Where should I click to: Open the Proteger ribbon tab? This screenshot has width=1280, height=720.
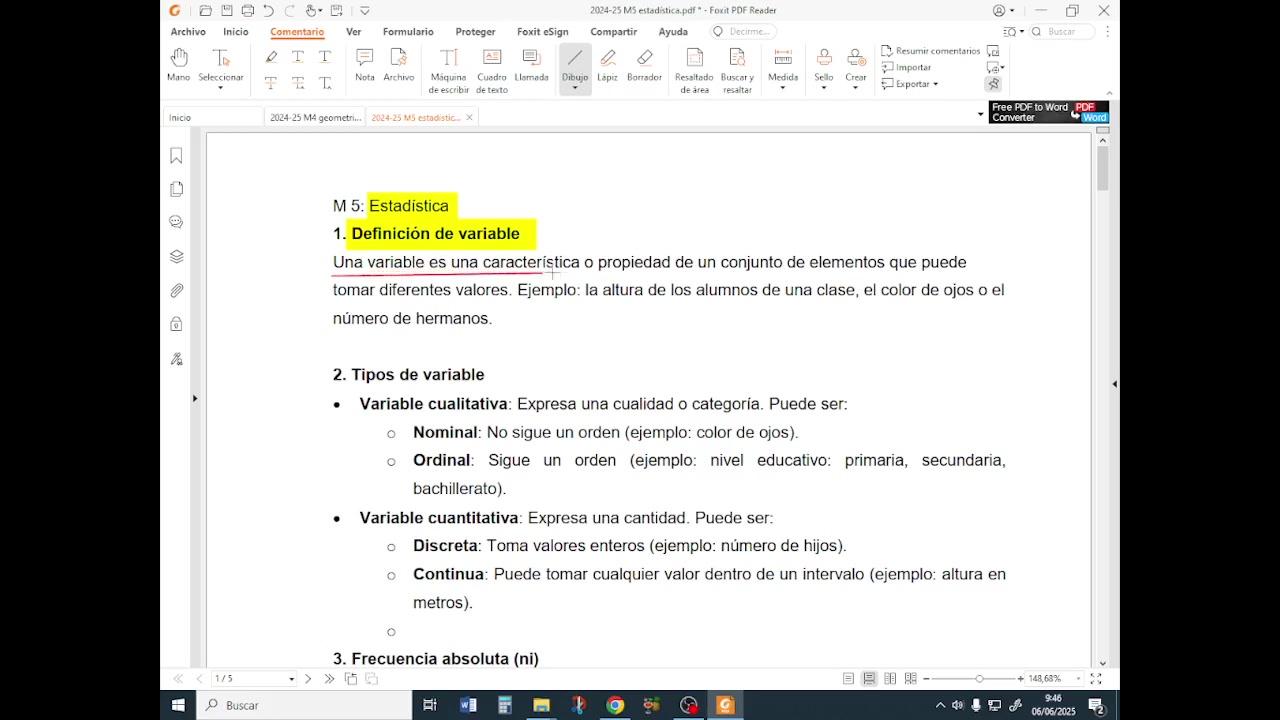point(475,32)
